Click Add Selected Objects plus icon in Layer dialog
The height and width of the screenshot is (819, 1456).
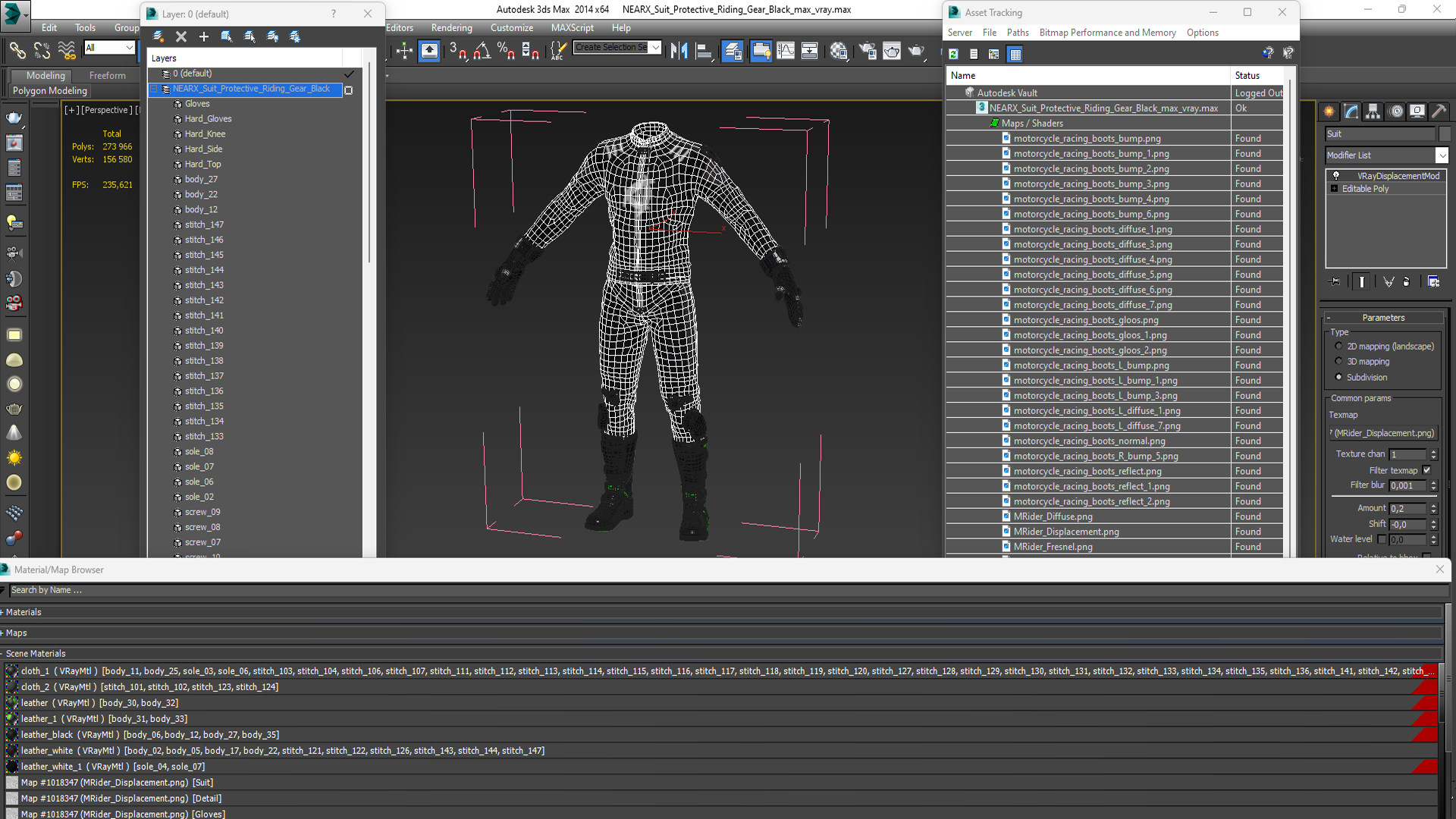203,36
